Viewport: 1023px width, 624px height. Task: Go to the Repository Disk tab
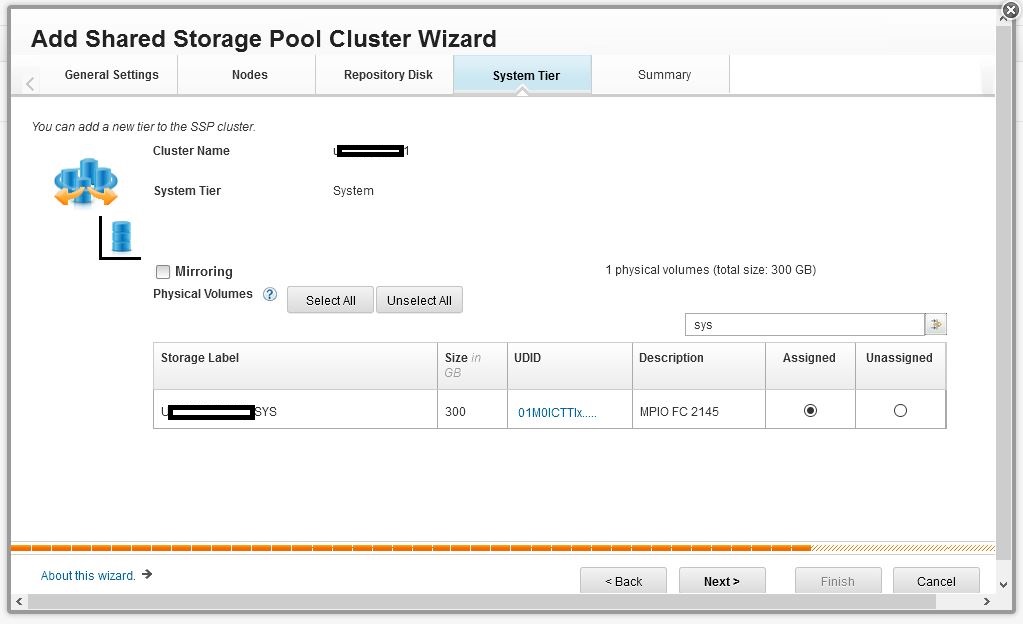pos(388,75)
